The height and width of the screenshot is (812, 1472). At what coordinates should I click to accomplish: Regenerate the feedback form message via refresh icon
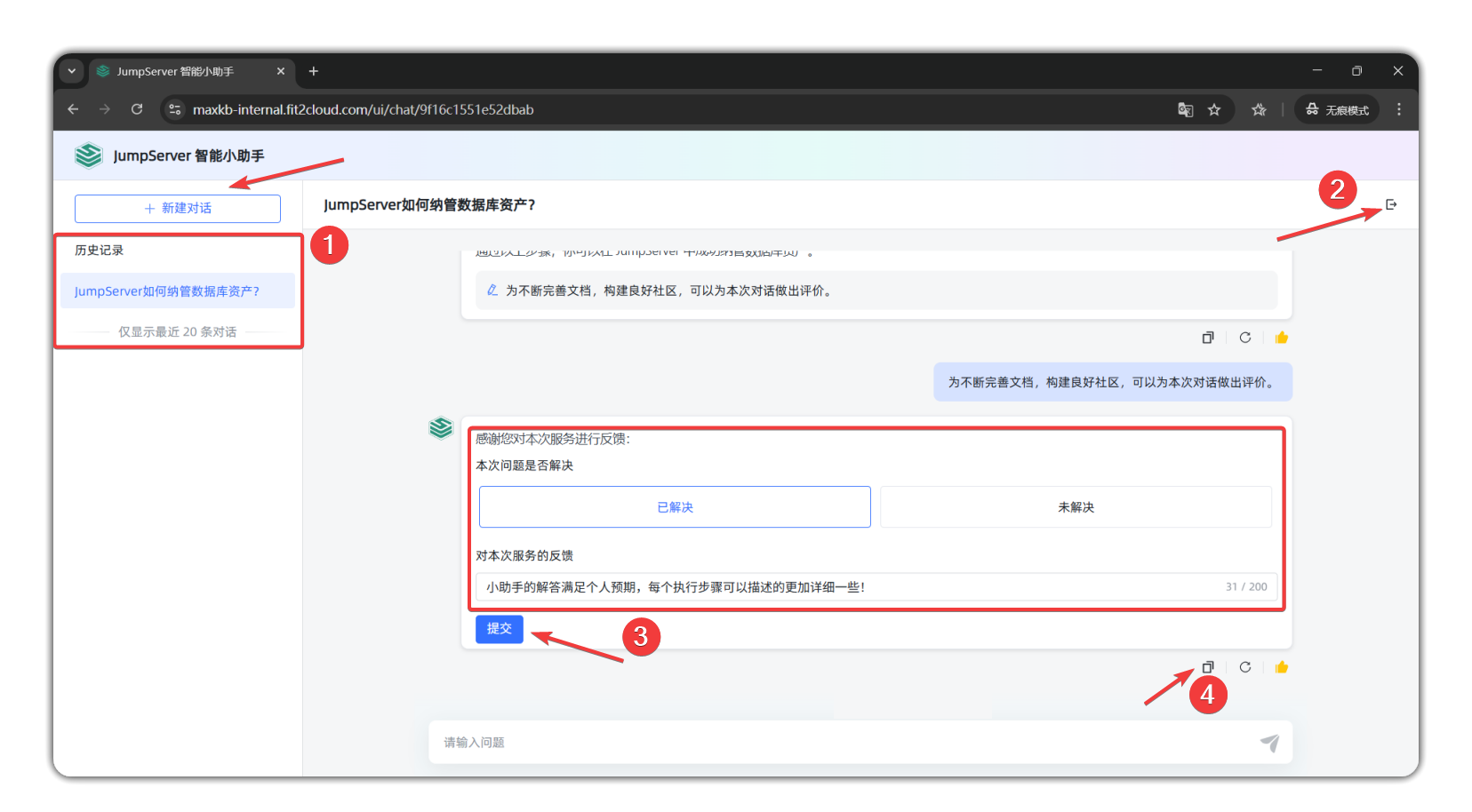(1245, 667)
